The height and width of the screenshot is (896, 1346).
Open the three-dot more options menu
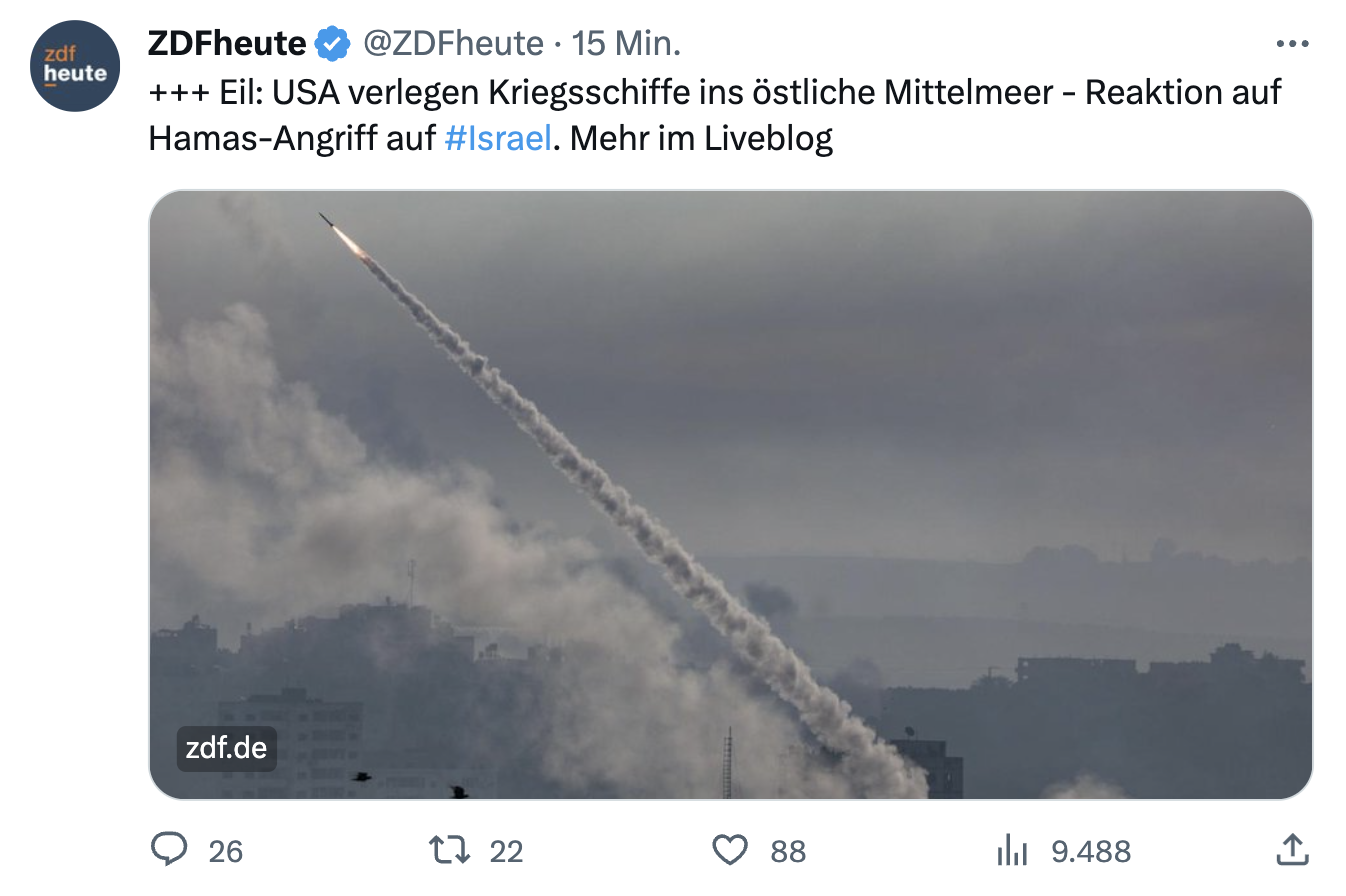(x=1293, y=44)
